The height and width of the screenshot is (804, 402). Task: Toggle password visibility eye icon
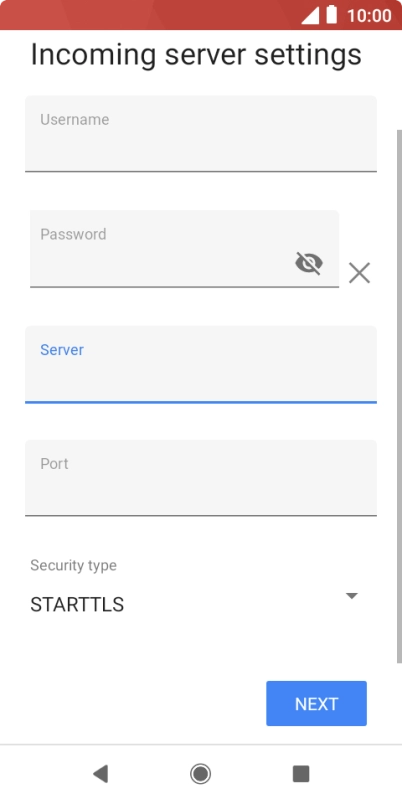coord(309,263)
